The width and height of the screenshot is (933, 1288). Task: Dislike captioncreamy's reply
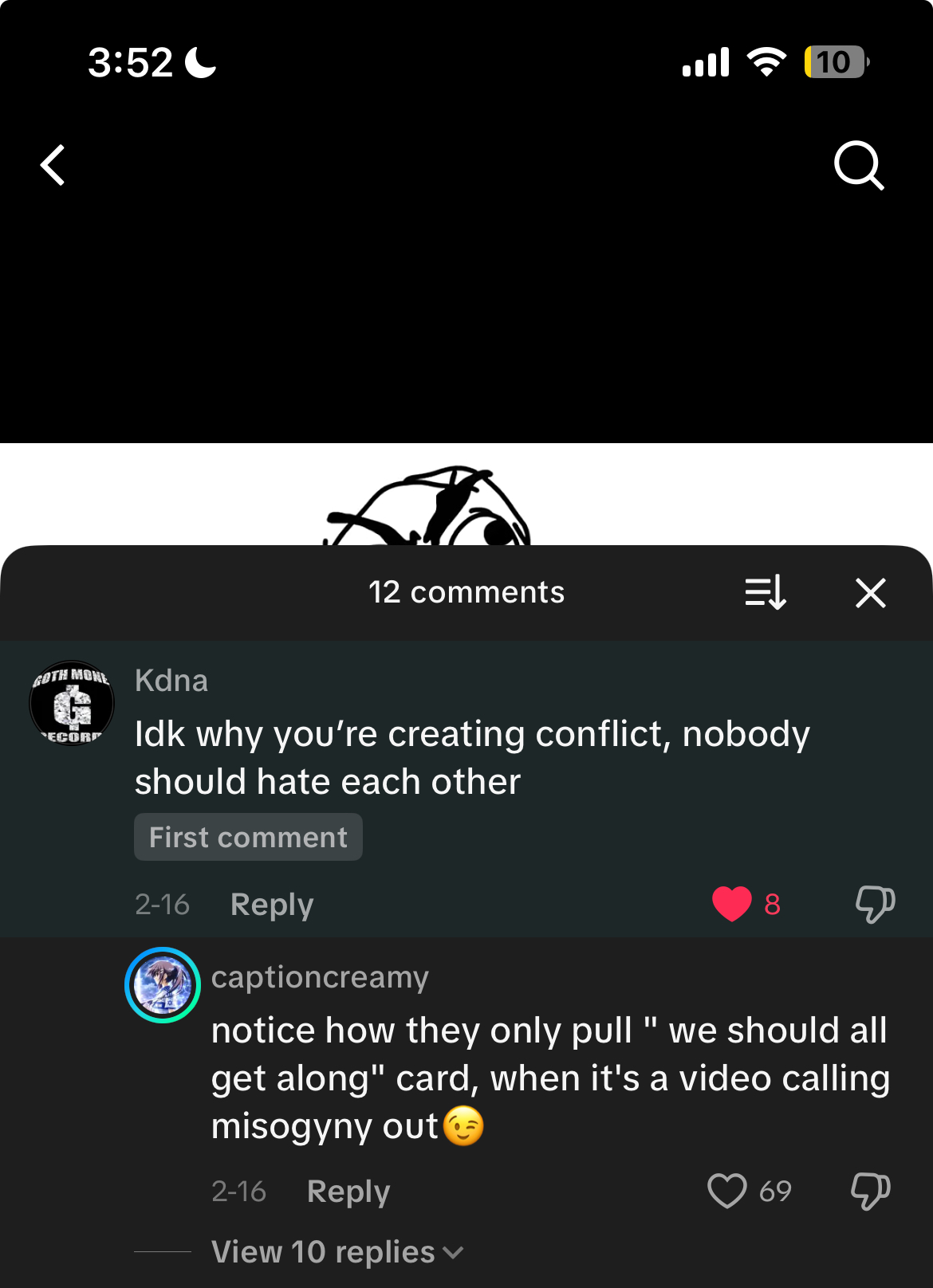[x=871, y=1191]
